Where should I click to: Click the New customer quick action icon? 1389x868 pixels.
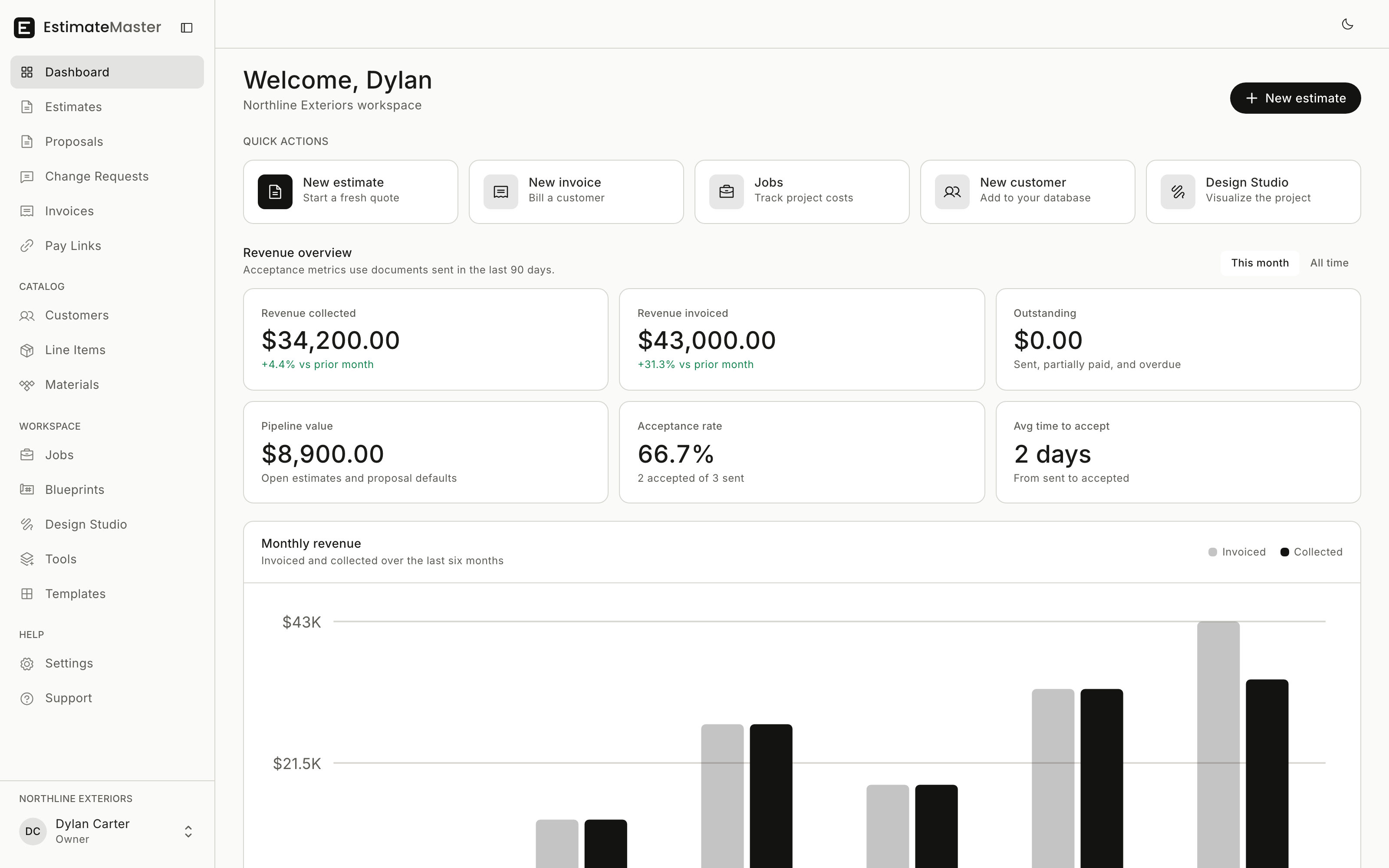952,192
